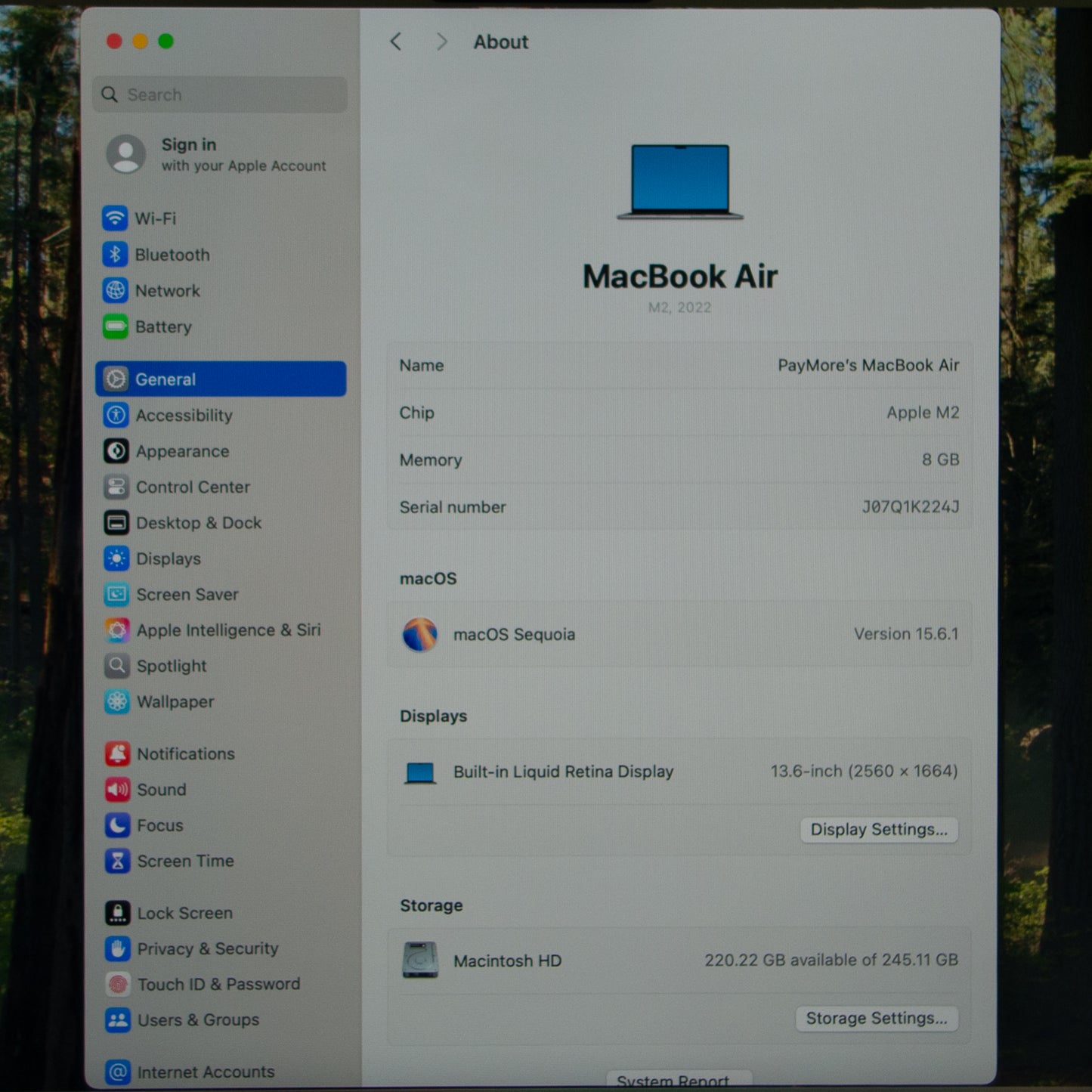Screen dimensions: 1092x1092
Task: Open the Battery settings icon
Action: click(x=116, y=326)
